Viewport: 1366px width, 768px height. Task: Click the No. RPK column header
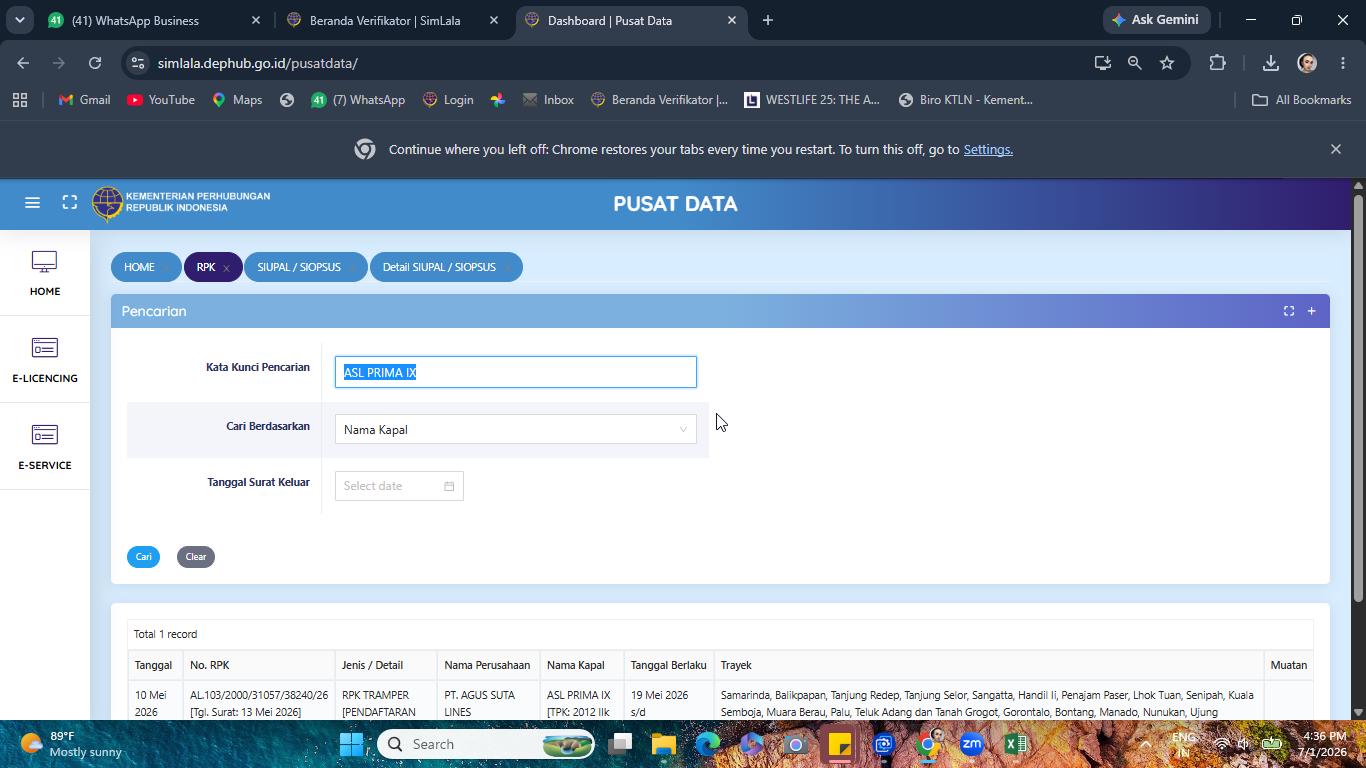[259, 665]
